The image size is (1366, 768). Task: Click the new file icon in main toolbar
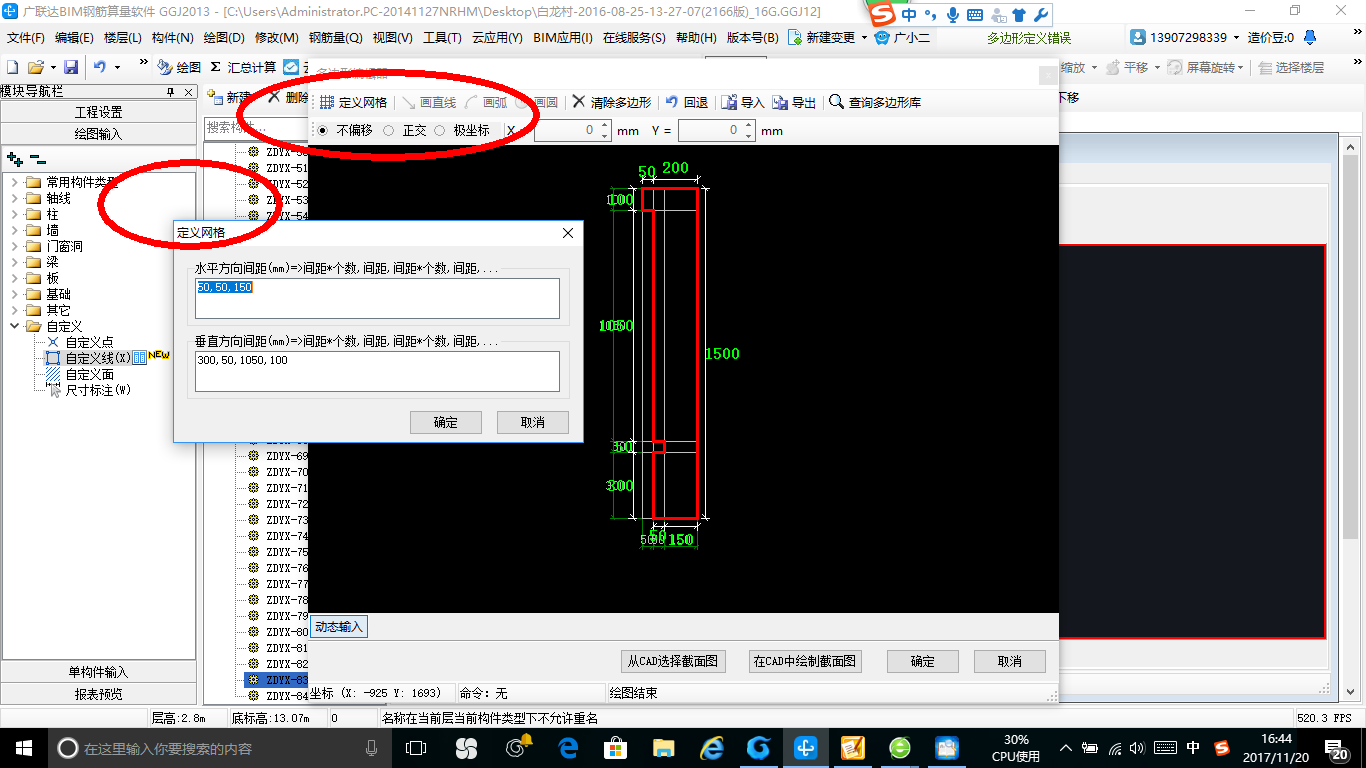(13, 67)
